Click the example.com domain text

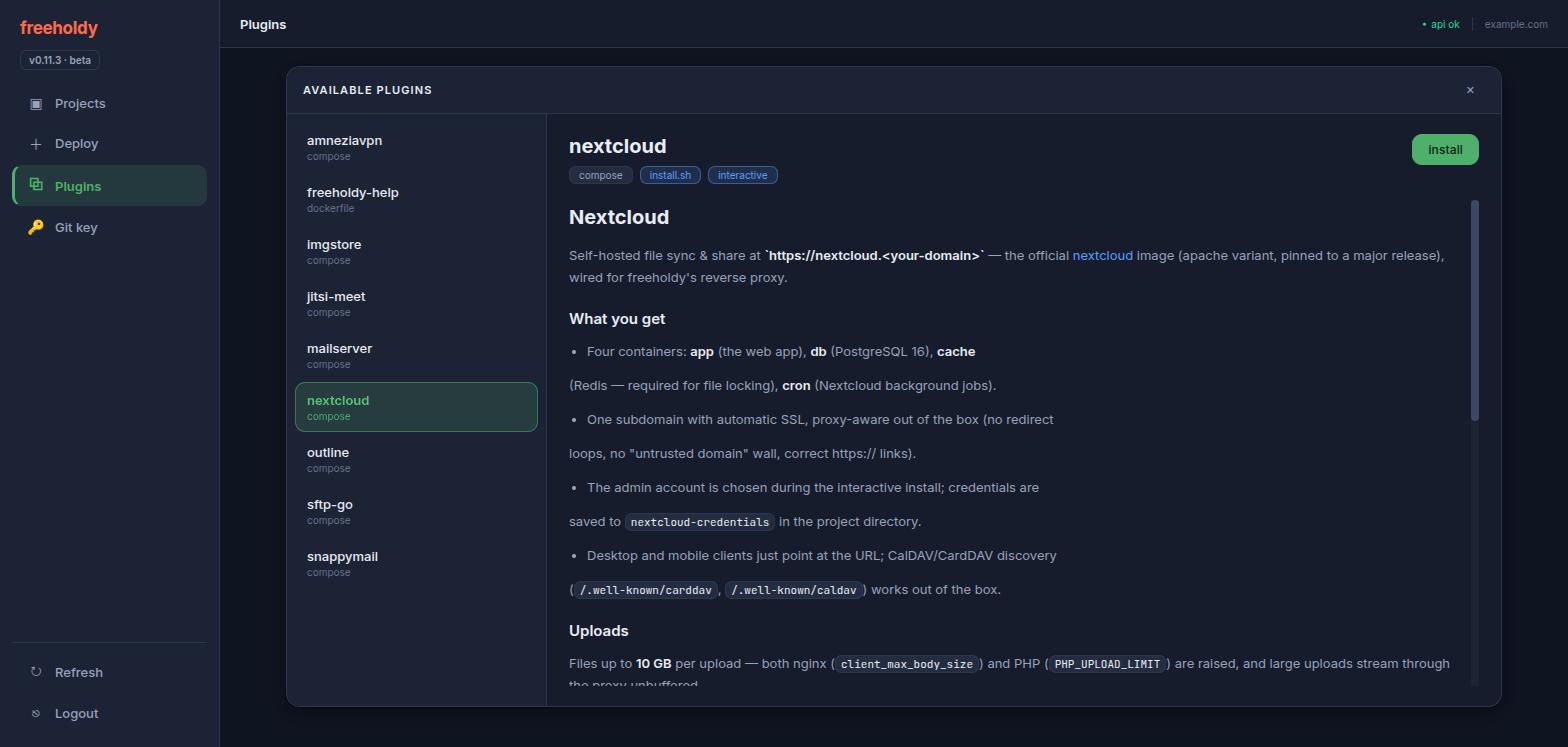(1516, 24)
